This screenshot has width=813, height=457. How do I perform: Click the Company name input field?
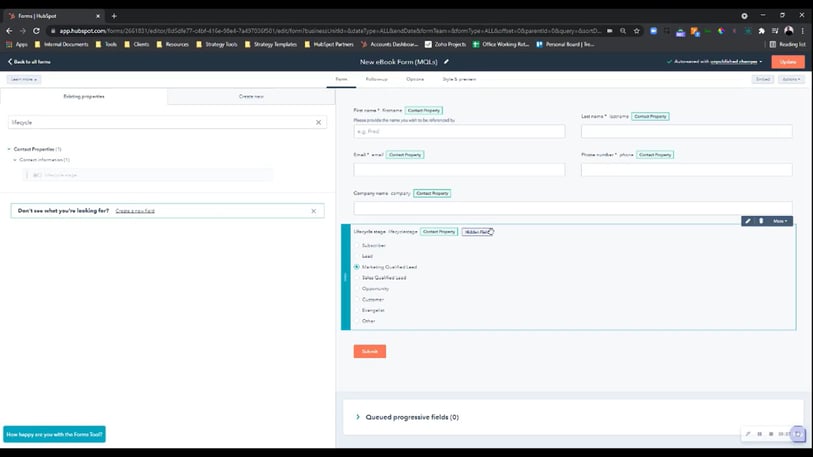[573, 208]
